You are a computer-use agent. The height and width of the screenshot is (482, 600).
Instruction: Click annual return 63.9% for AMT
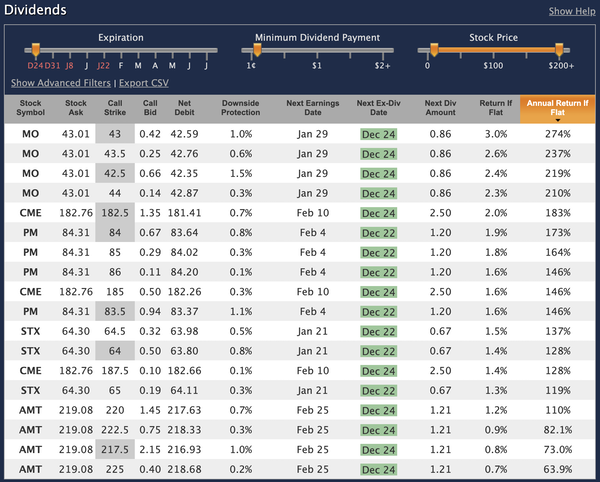(x=558, y=469)
